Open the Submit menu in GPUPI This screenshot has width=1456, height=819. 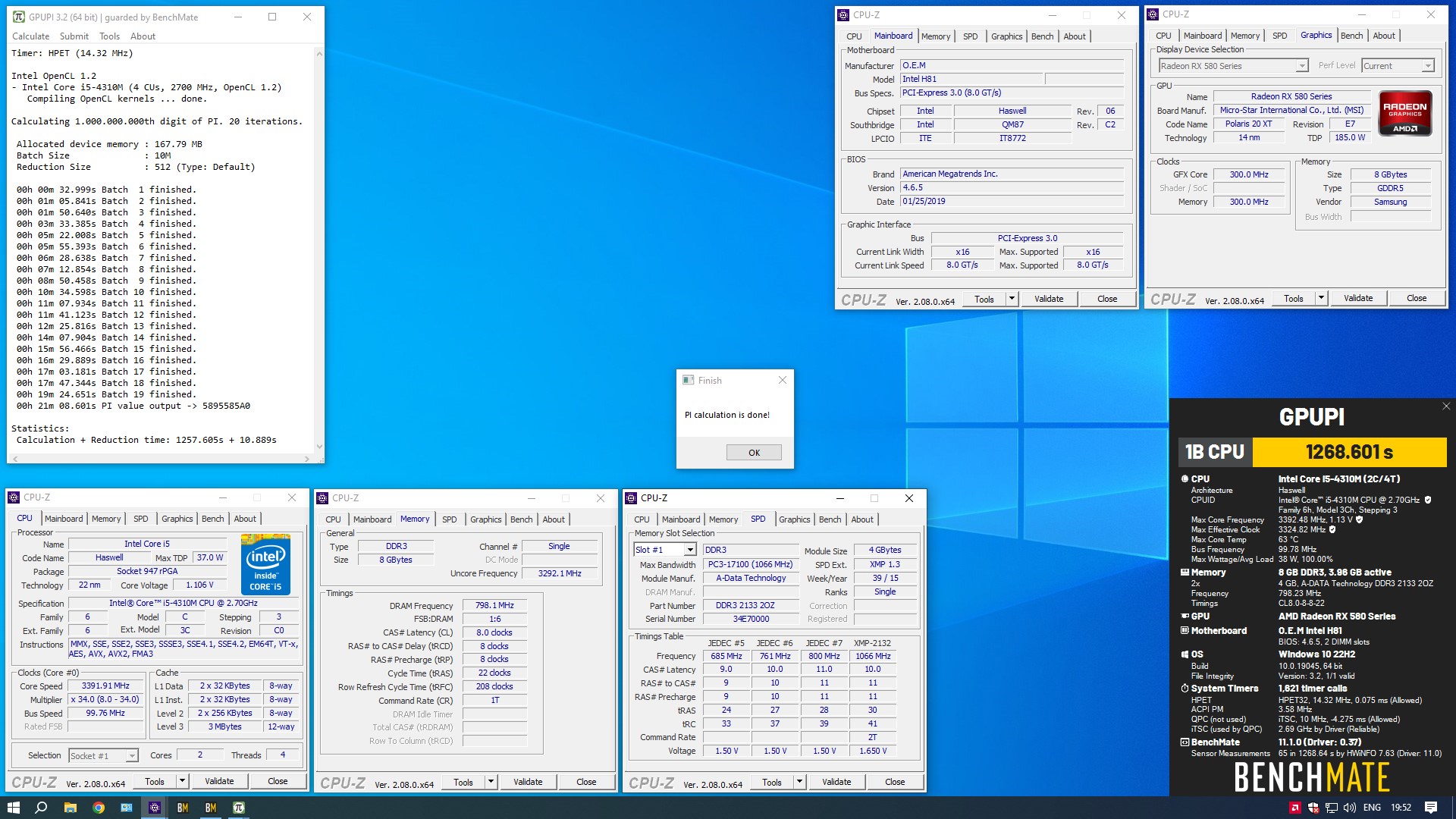(74, 36)
